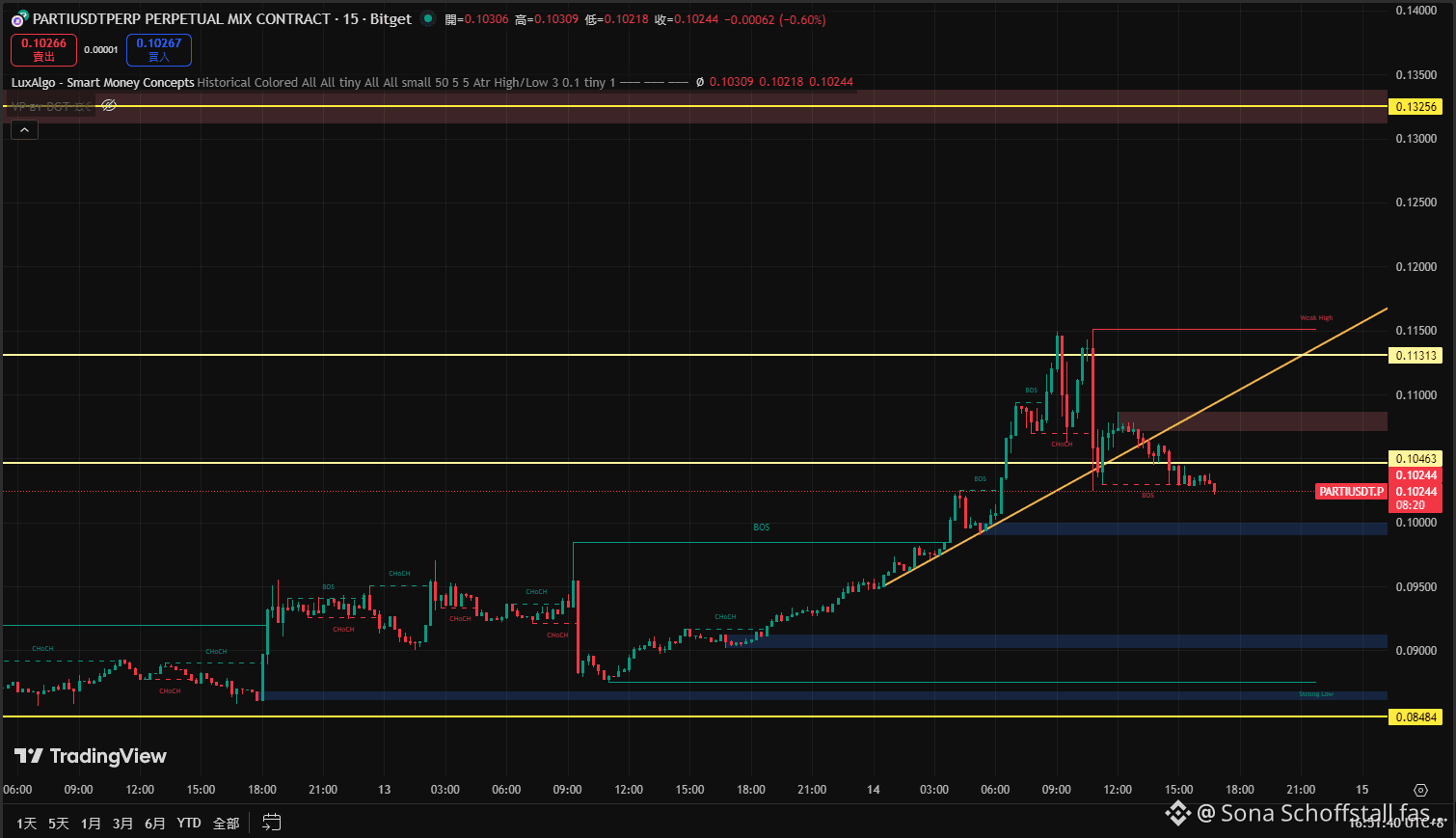The height and width of the screenshot is (838, 1456).
Task: Click the date 15 on time axis
Action: pyautogui.click(x=1362, y=790)
